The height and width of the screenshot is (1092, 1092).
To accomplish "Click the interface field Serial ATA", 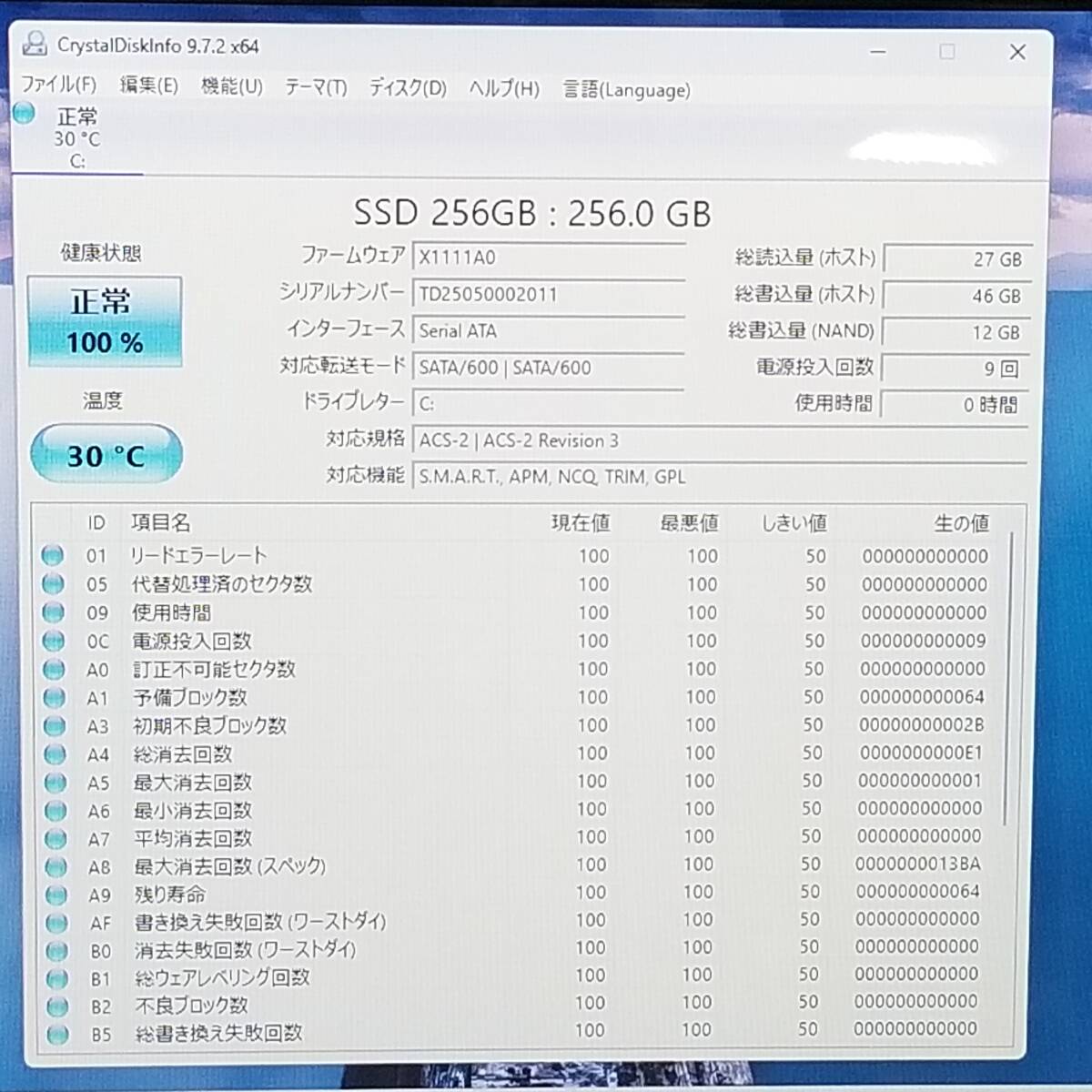I will click(x=549, y=331).
